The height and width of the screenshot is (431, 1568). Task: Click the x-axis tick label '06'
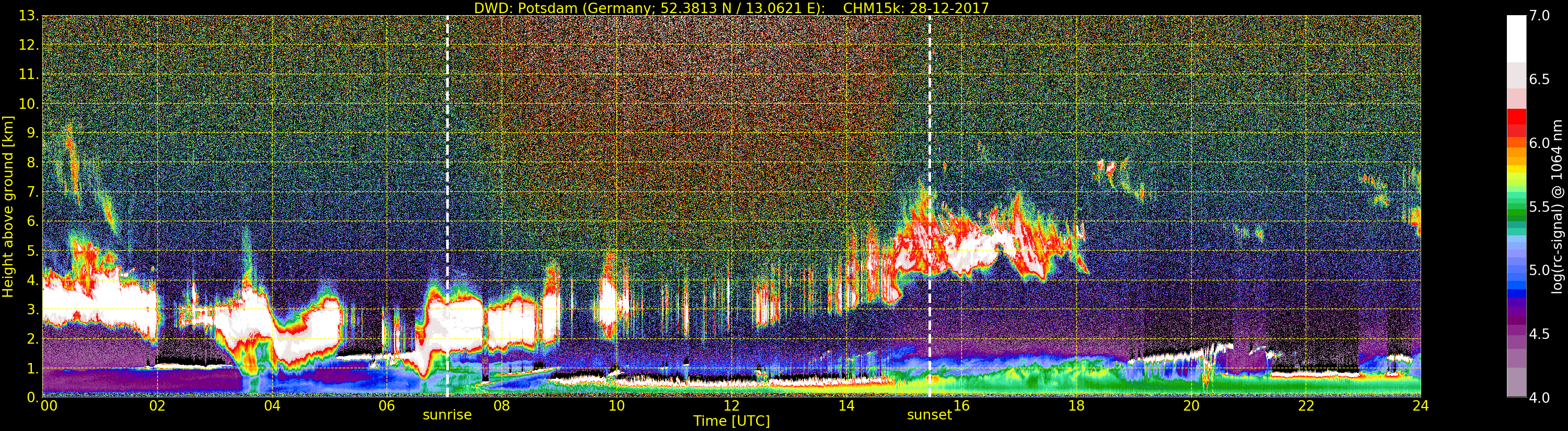[387, 405]
